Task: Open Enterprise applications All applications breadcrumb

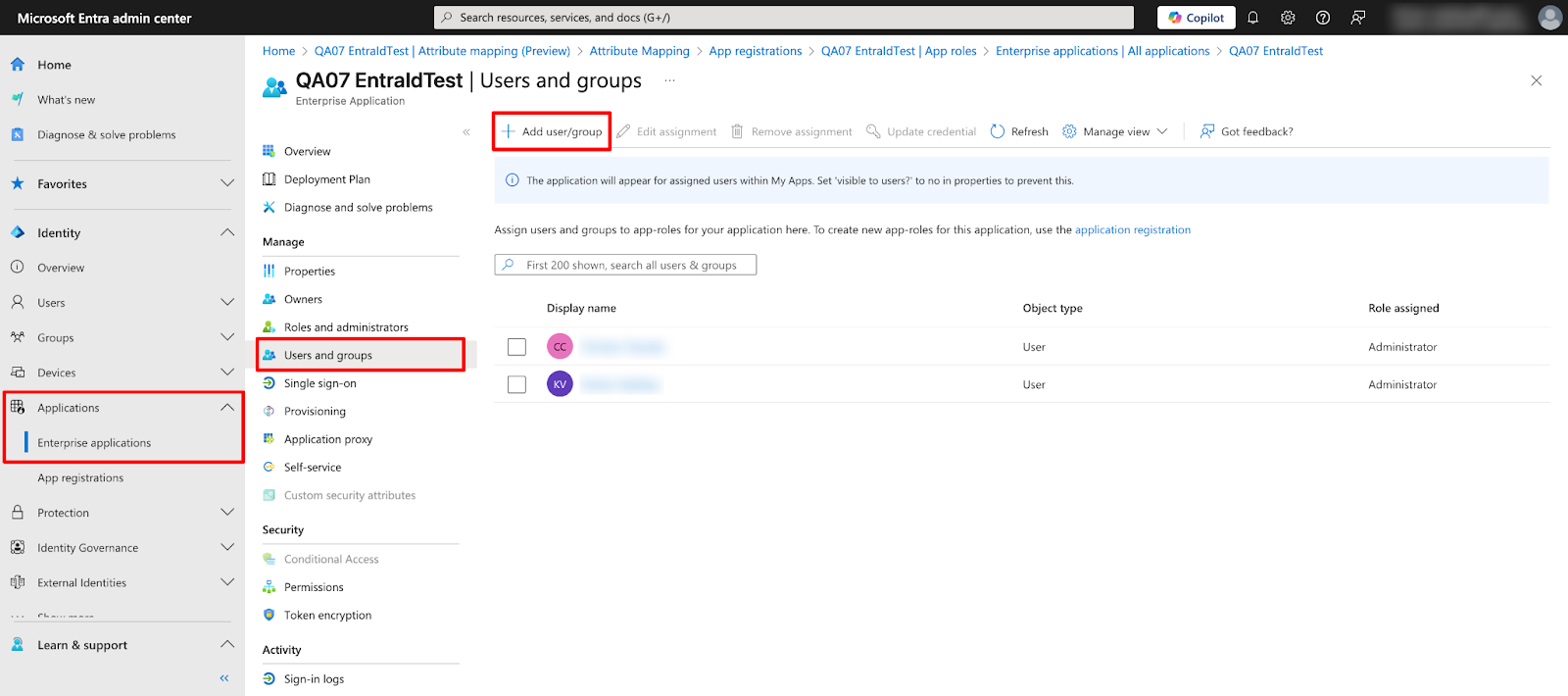Action: (1102, 51)
